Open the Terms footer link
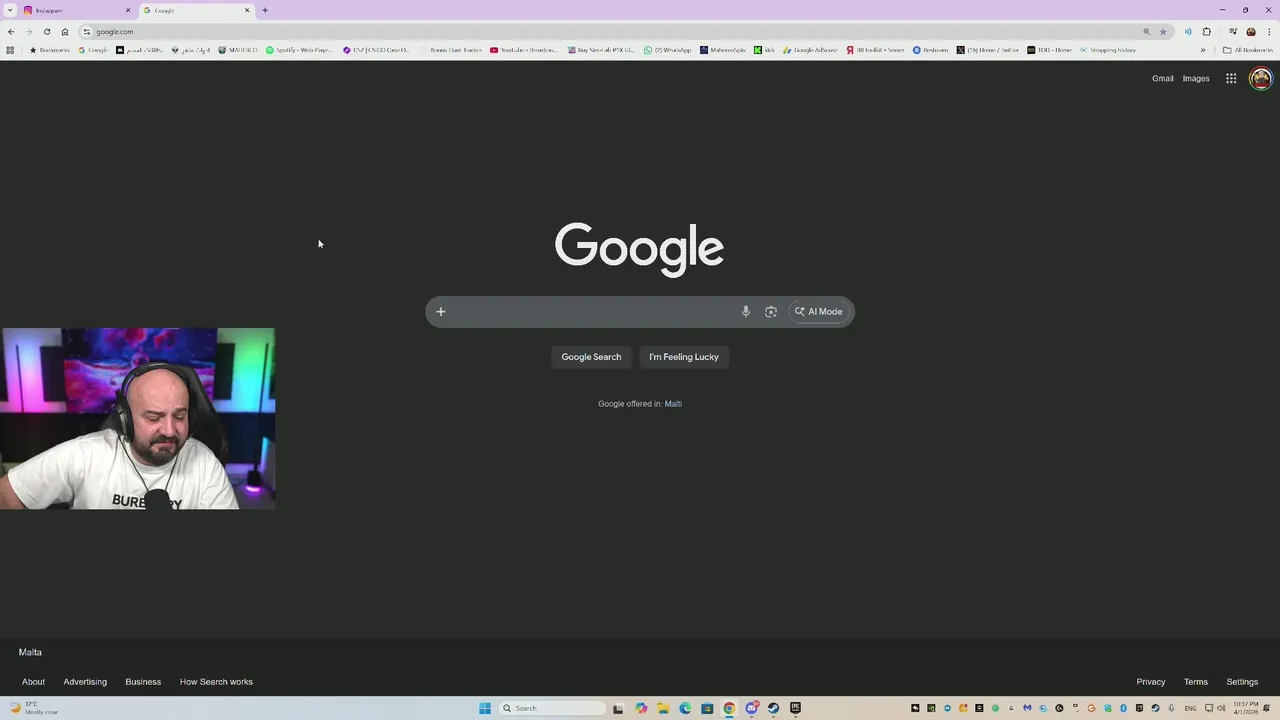The height and width of the screenshot is (720, 1280). pos(1196,682)
